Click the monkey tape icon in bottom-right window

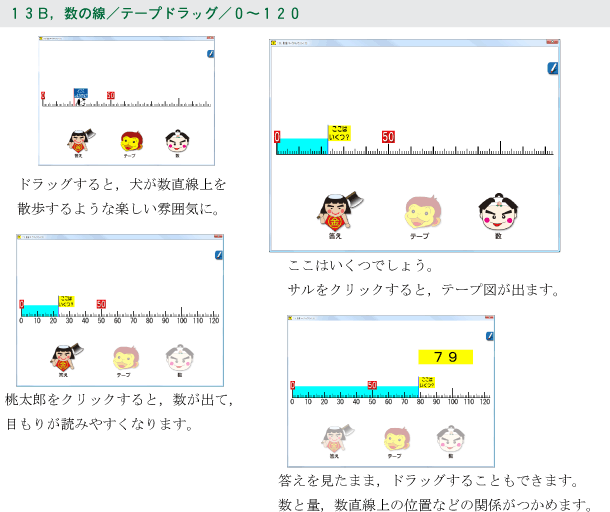397,439
